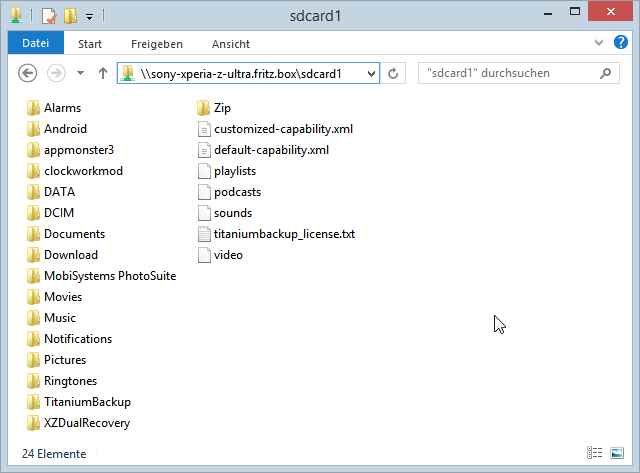Navigate up one folder level
The height and width of the screenshot is (473, 640).
pos(102,73)
